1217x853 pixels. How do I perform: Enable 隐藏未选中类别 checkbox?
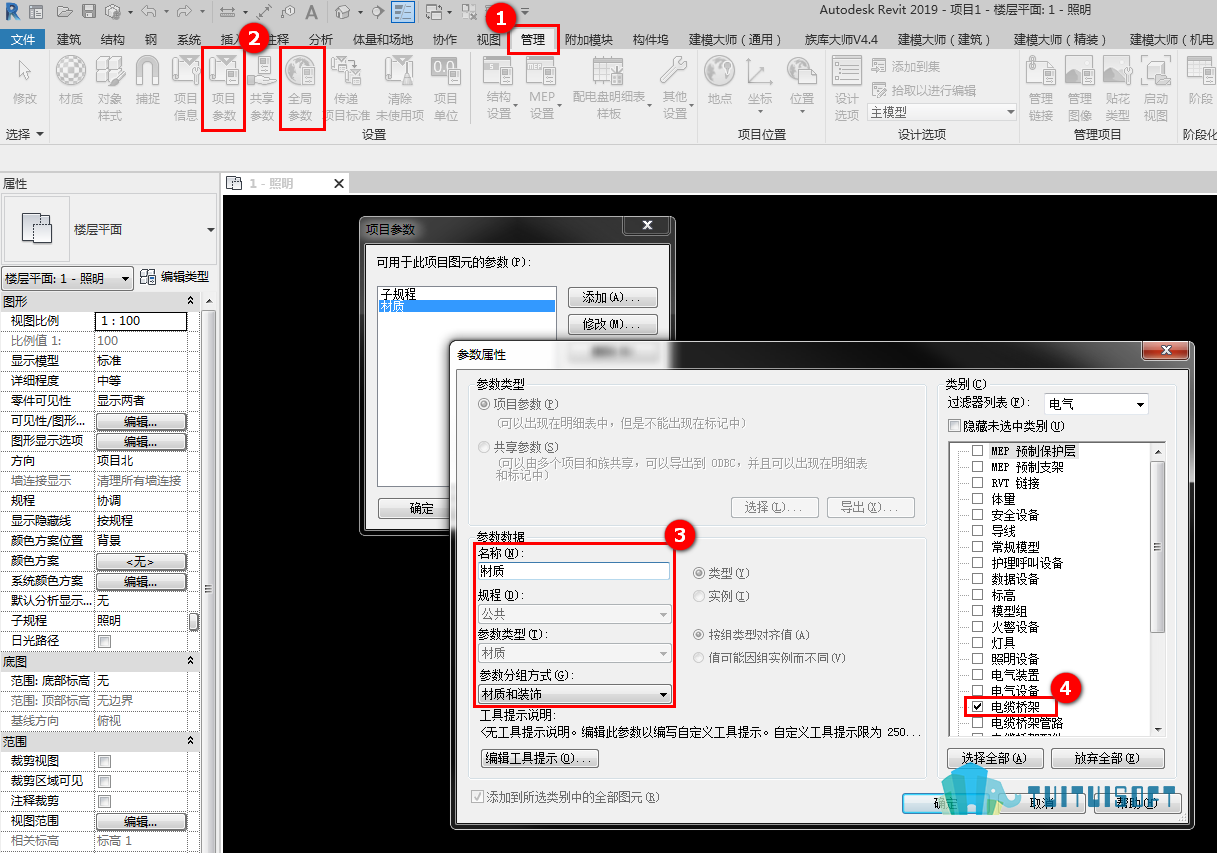click(954, 426)
